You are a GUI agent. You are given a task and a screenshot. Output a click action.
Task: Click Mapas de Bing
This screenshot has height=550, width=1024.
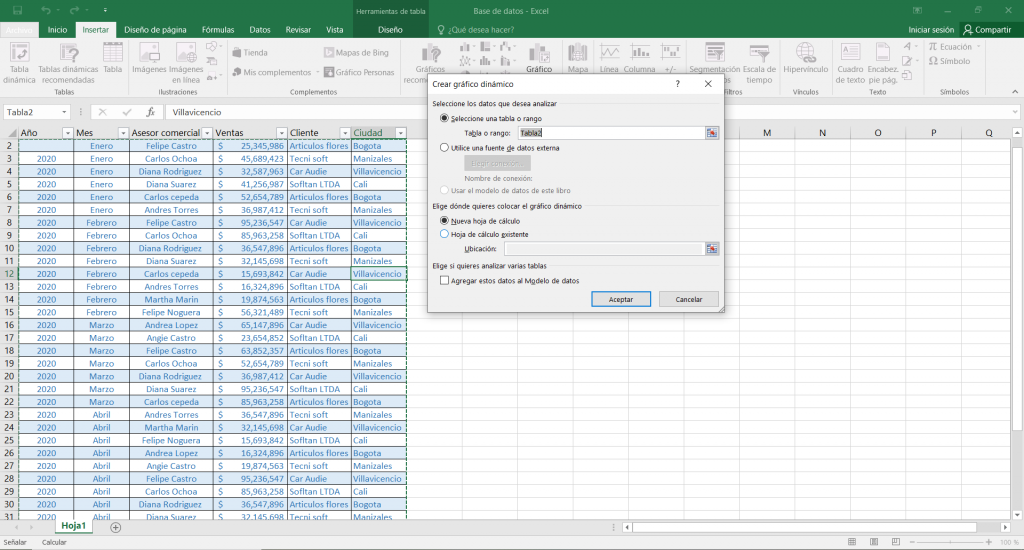tap(357, 53)
